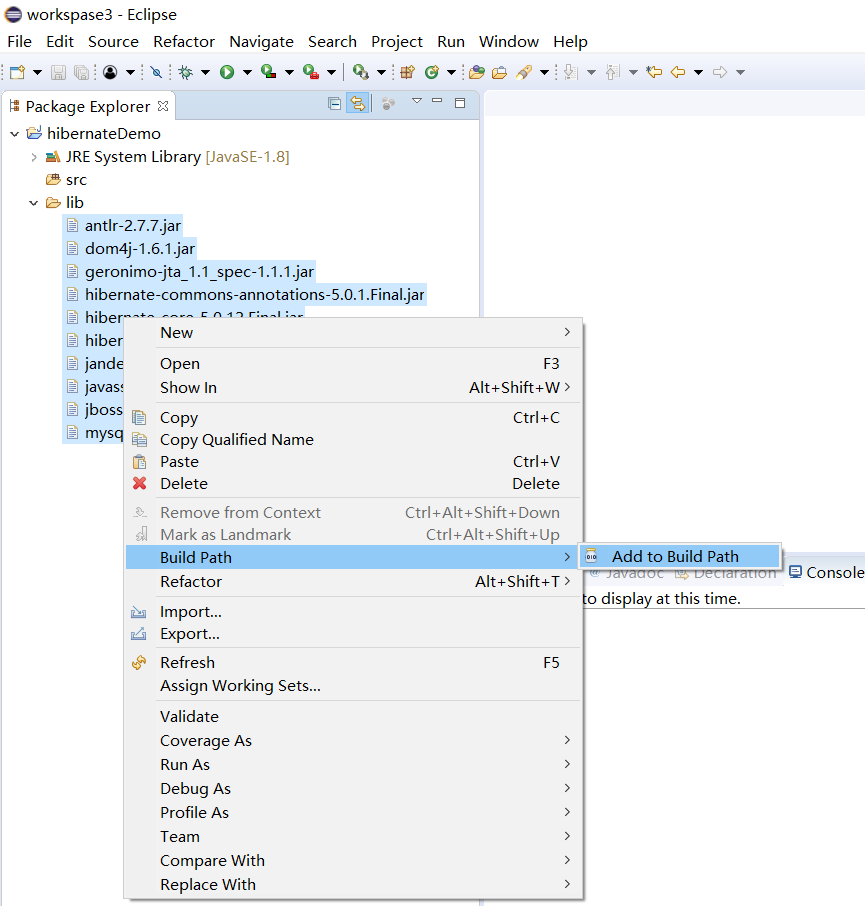Select geronimo-jta_1.1_spec-1.1.1.jar file
The height and width of the screenshot is (906, 865).
tap(199, 272)
